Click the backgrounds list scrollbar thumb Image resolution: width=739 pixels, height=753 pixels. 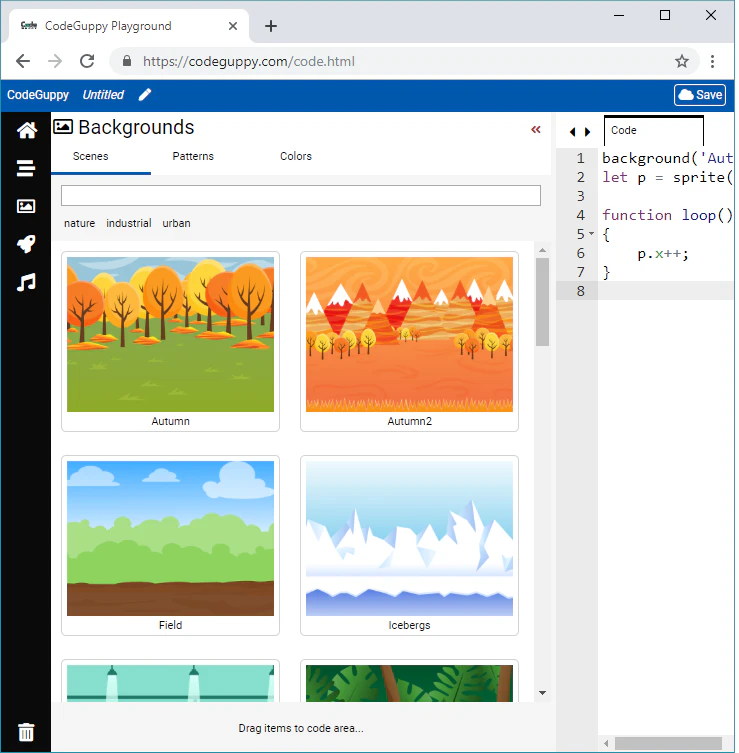click(x=543, y=302)
